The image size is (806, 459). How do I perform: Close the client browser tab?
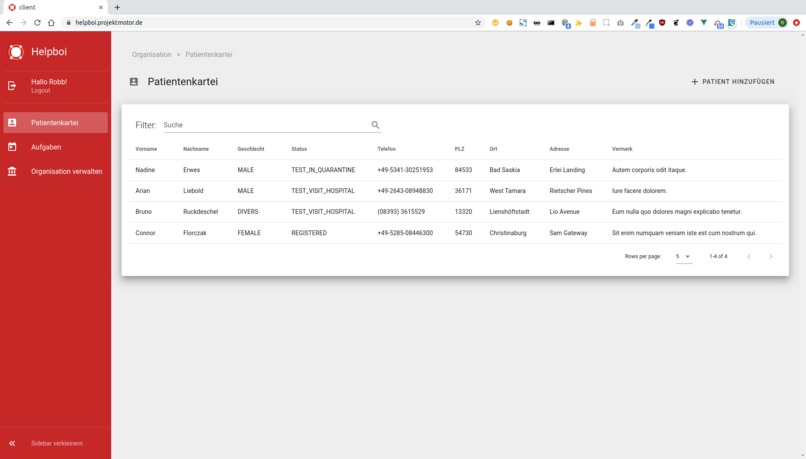(x=101, y=7)
